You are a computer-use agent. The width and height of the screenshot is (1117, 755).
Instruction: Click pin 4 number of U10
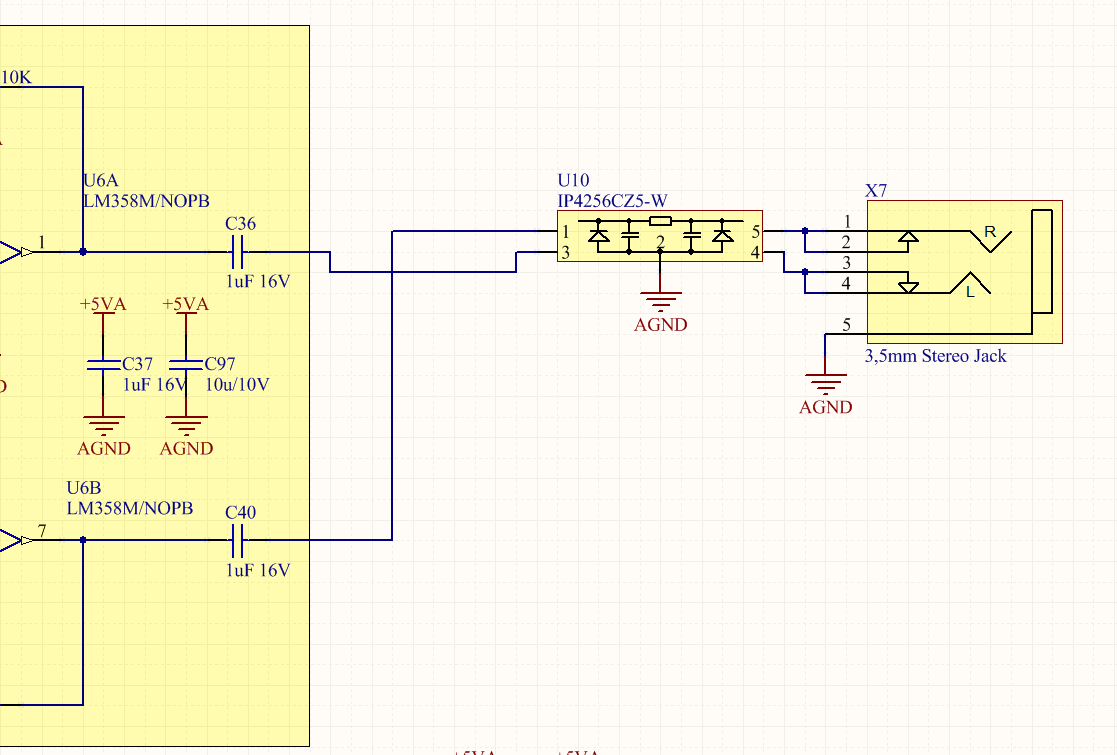pos(755,252)
